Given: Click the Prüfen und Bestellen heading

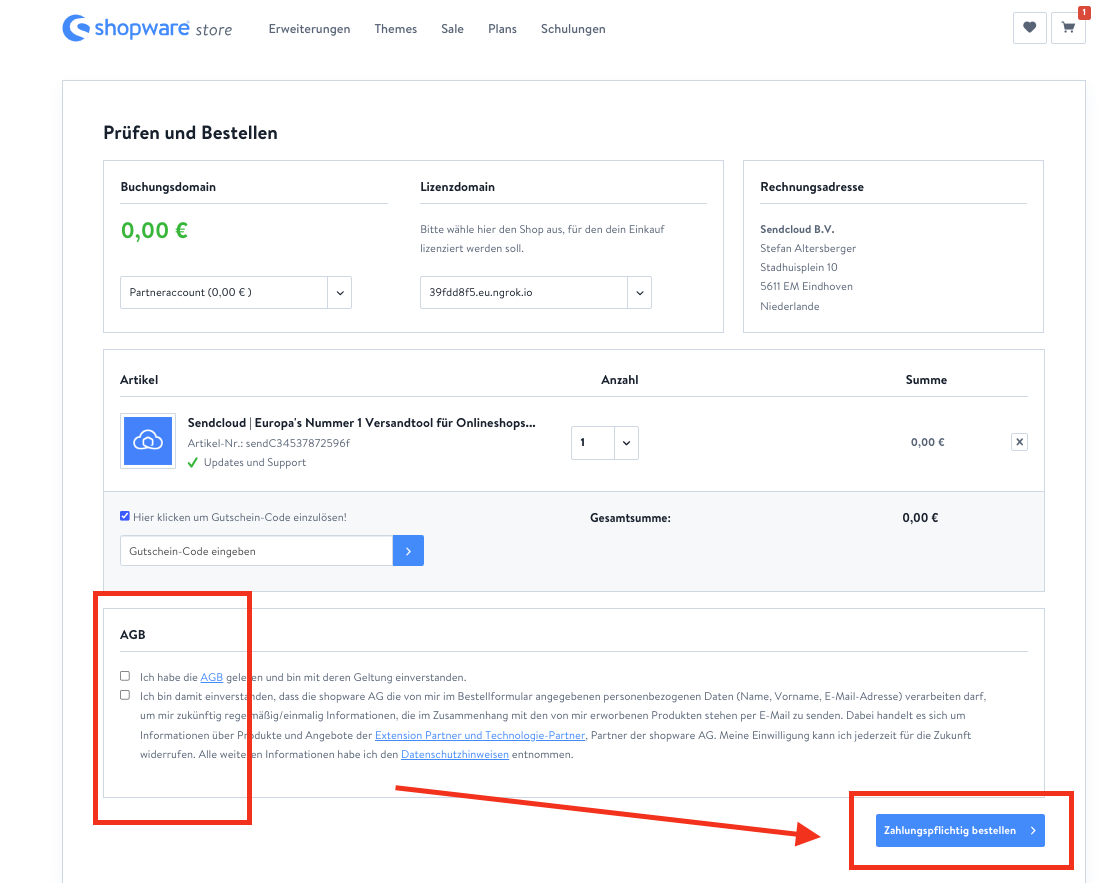Looking at the screenshot, I should 190,133.
